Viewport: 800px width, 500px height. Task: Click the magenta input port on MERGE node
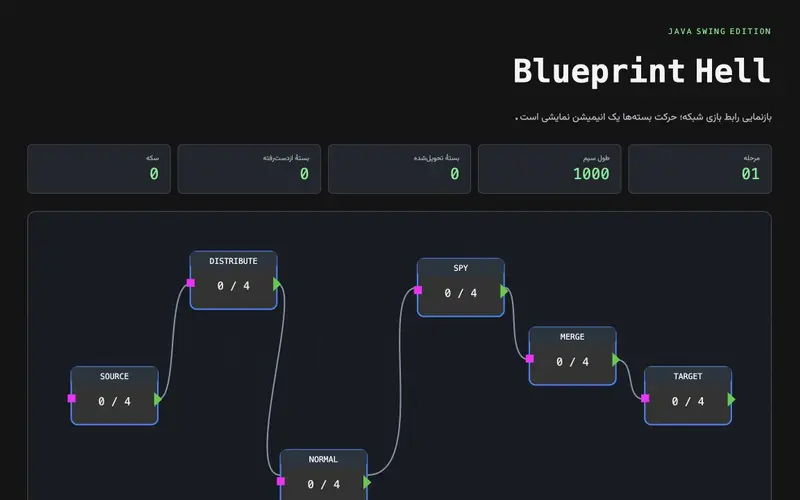530,359
